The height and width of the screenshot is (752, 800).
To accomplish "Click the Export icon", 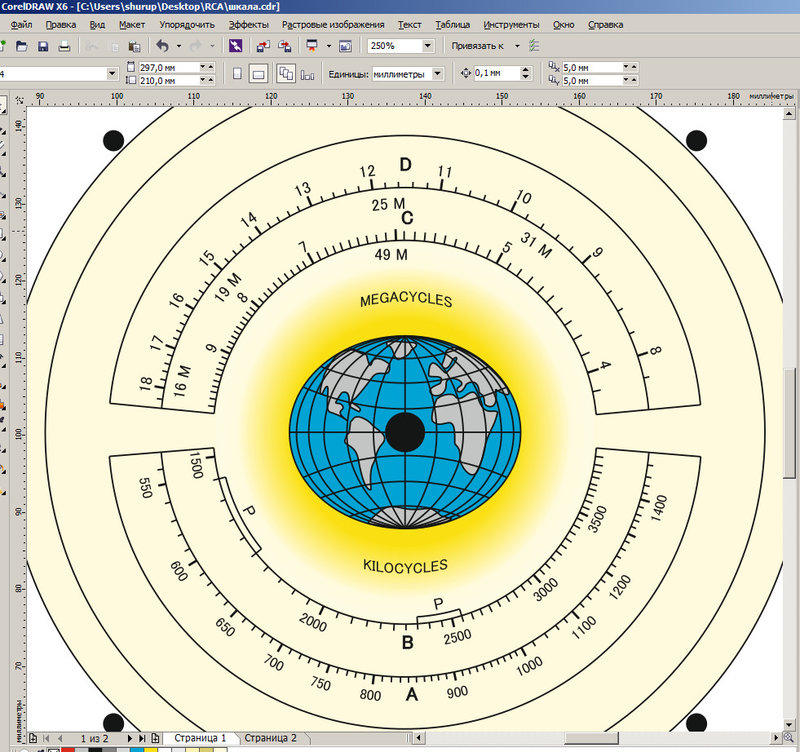I will tap(285, 46).
